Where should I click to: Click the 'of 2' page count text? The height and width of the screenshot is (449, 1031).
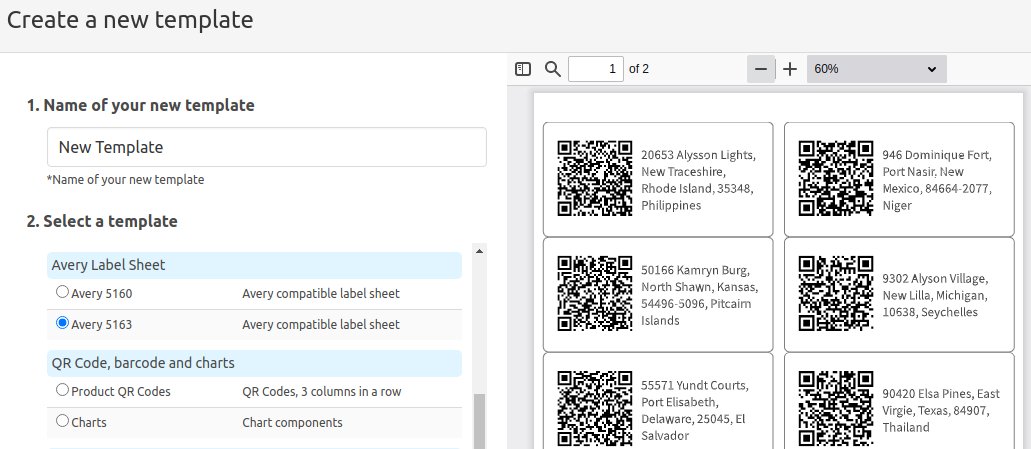coord(639,69)
